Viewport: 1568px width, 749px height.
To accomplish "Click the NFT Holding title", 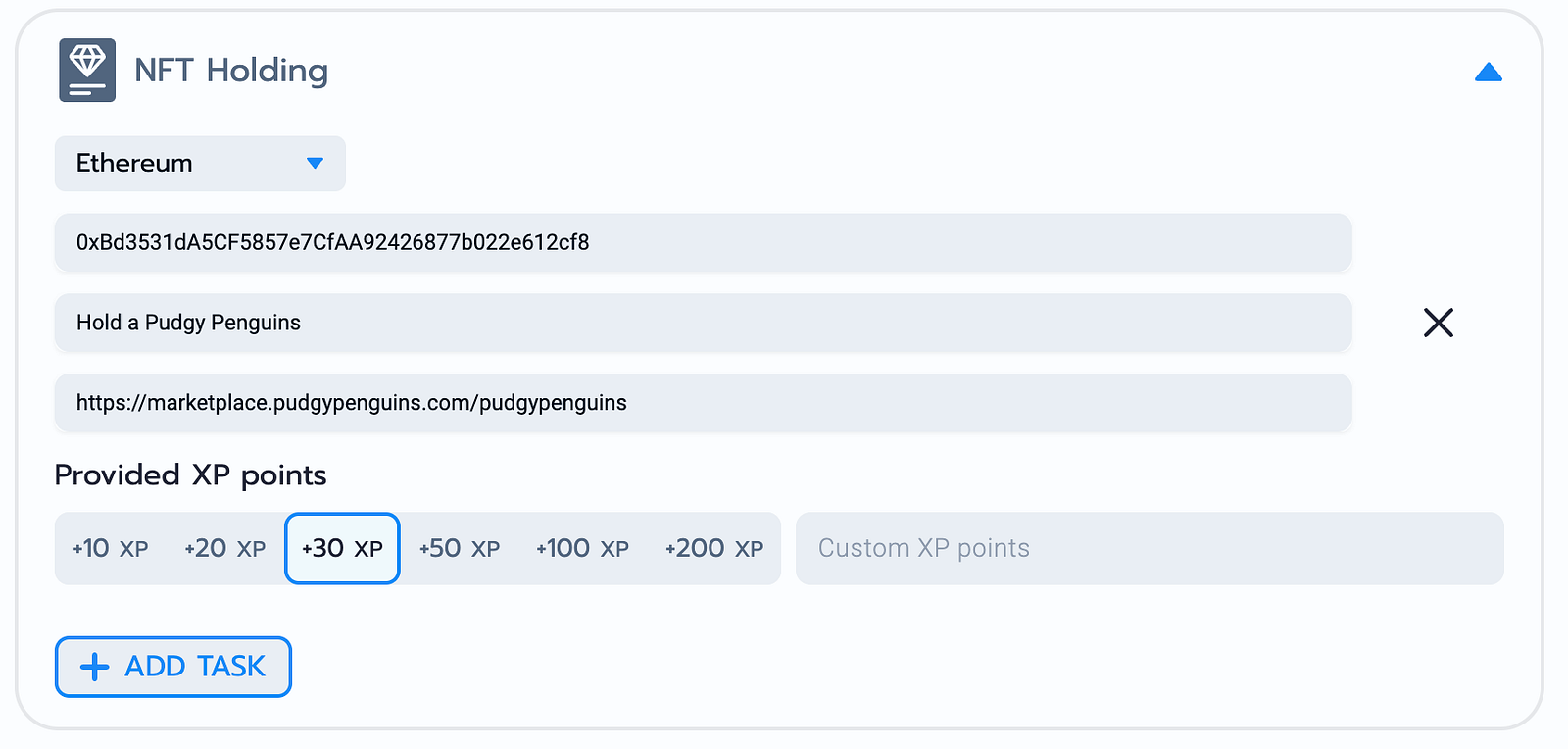I will click(x=231, y=71).
